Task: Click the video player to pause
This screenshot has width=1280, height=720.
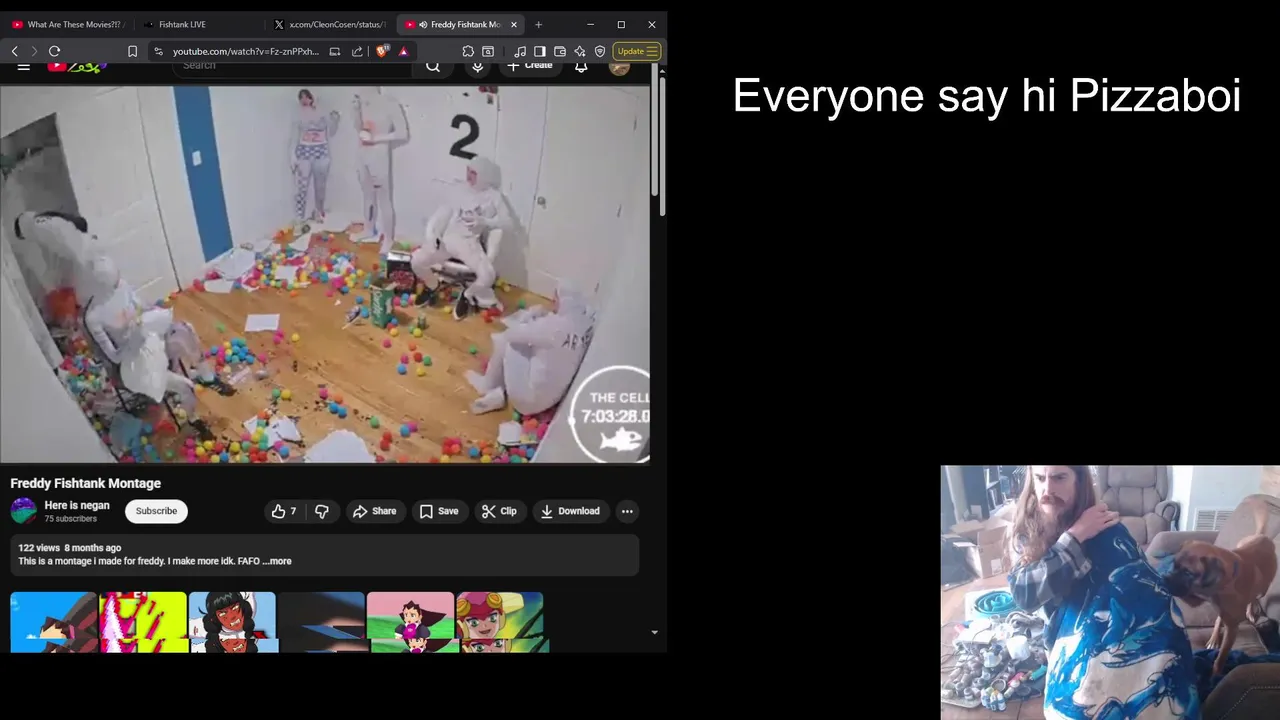Action: pos(325,274)
